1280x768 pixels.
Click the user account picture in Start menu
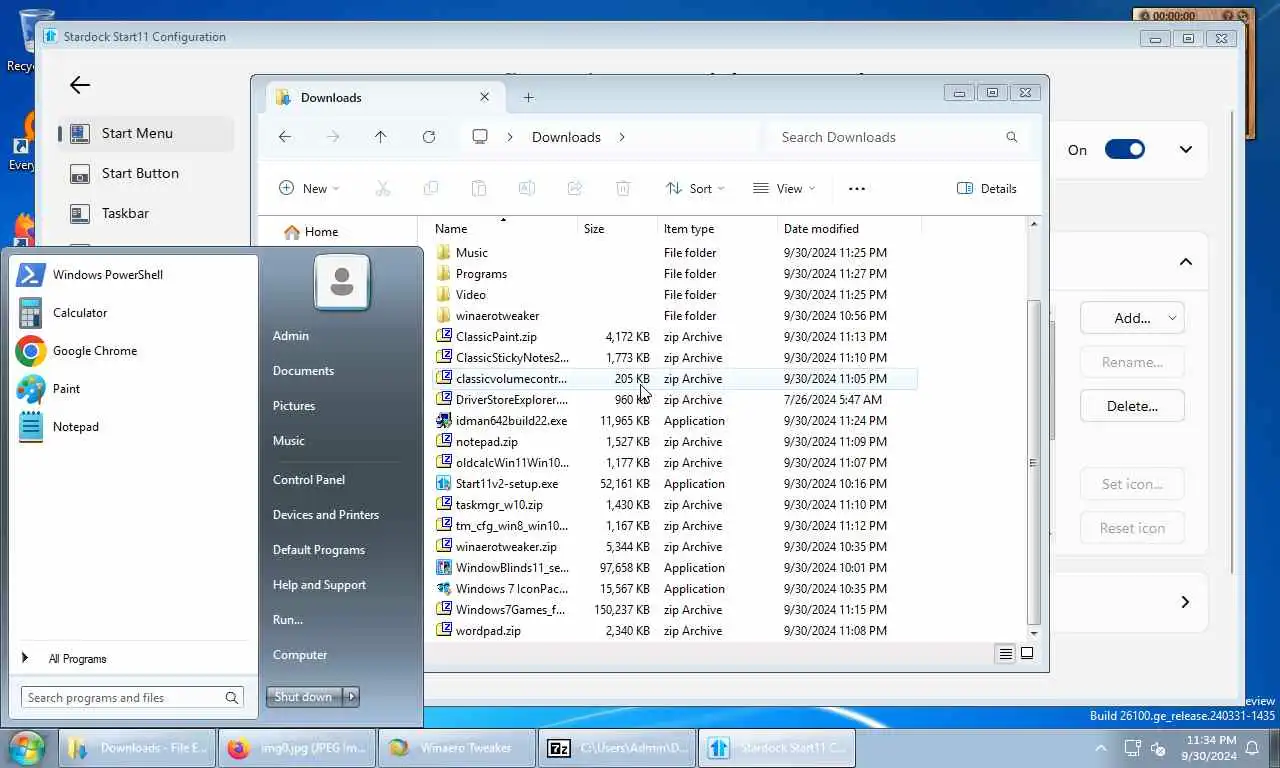342,282
